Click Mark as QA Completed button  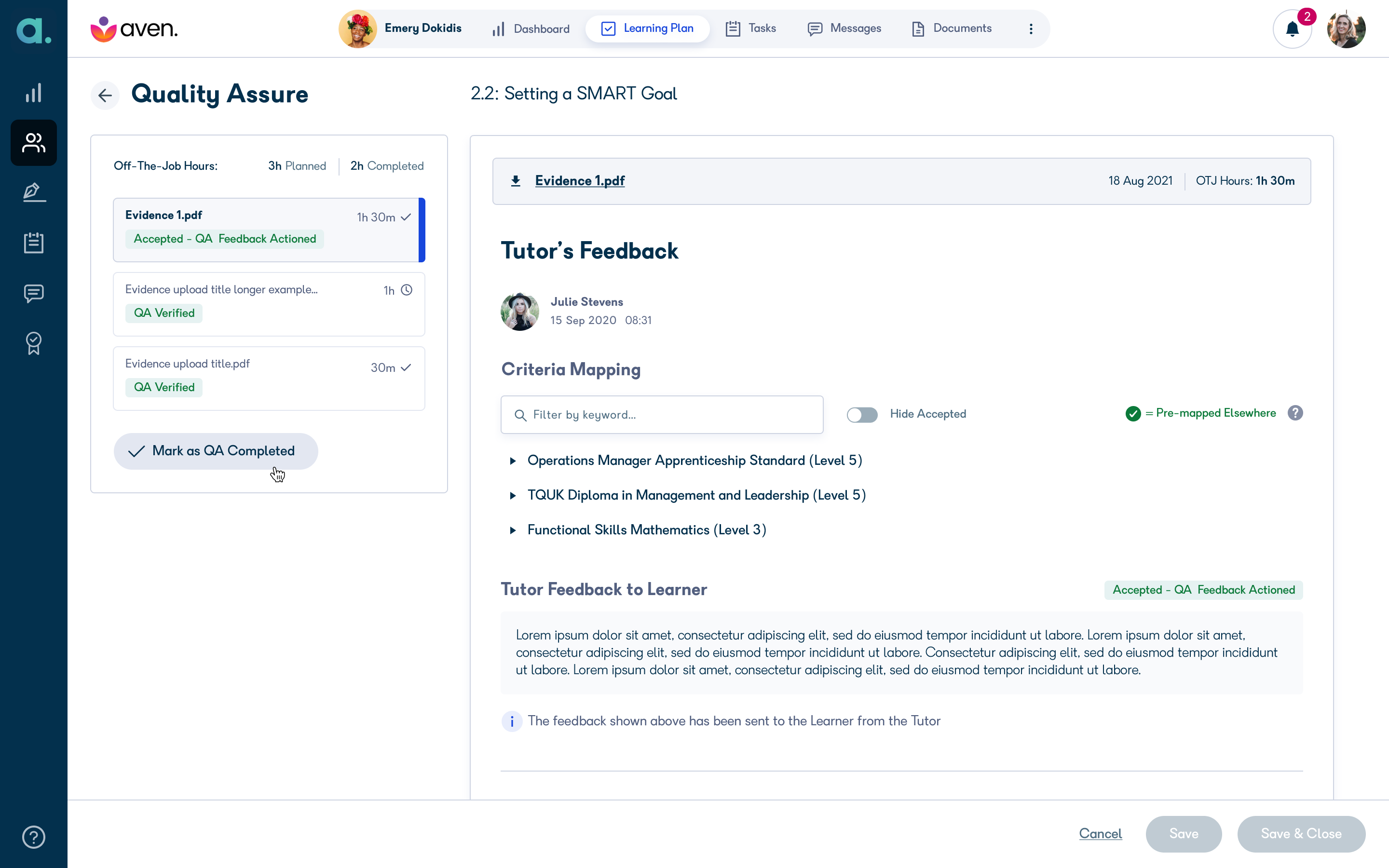point(216,451)
